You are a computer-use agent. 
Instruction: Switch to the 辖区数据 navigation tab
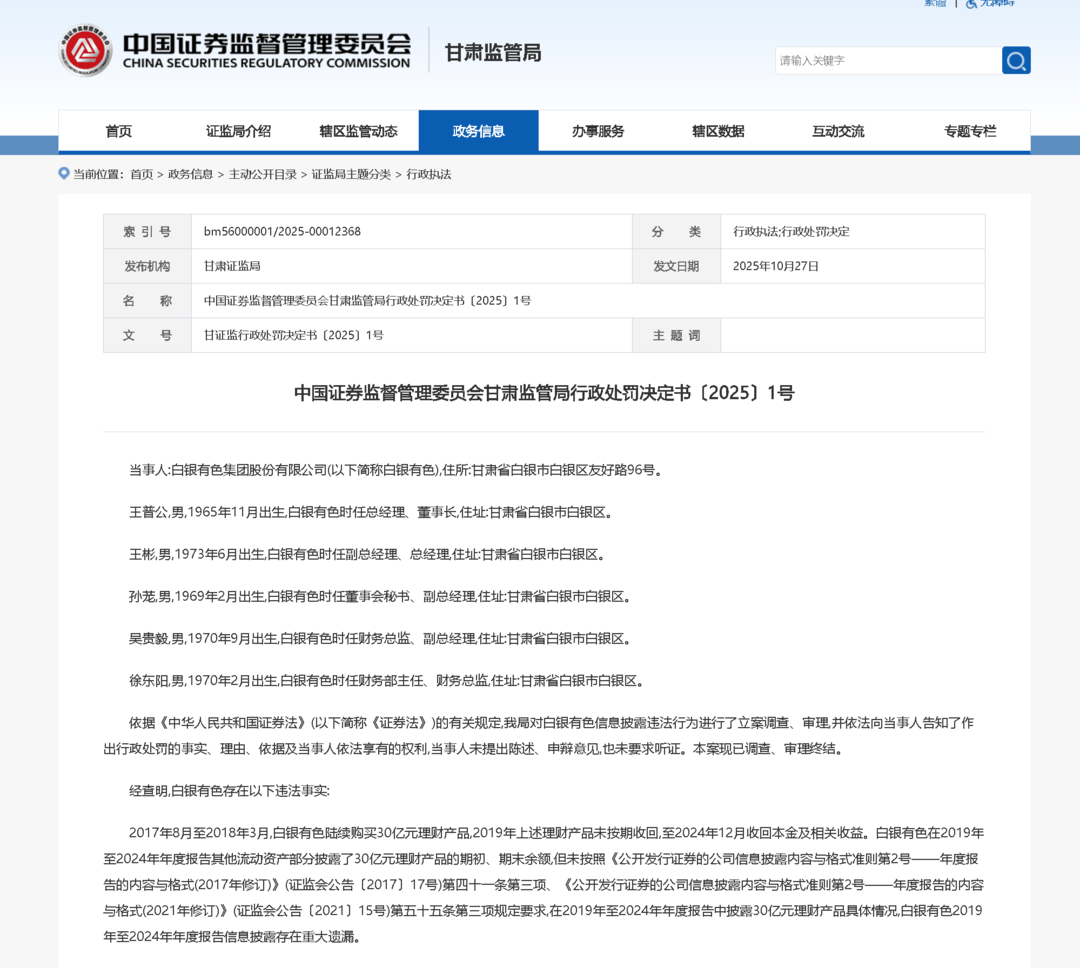[718, 131]
